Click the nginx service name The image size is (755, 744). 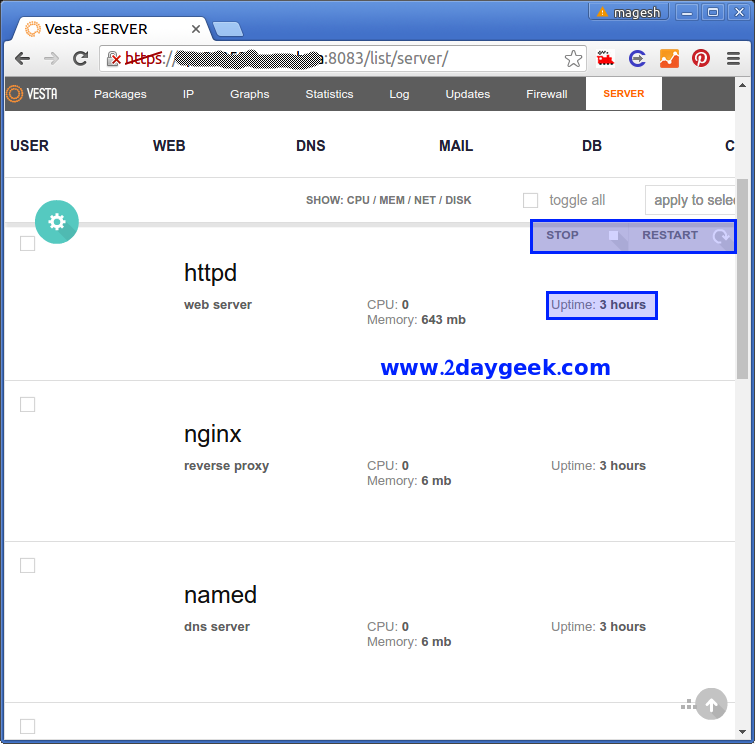[212, 434]
